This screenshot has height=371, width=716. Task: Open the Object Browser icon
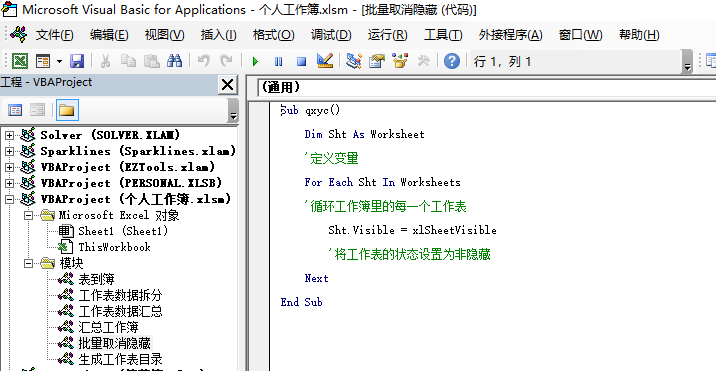pos(400,61)
